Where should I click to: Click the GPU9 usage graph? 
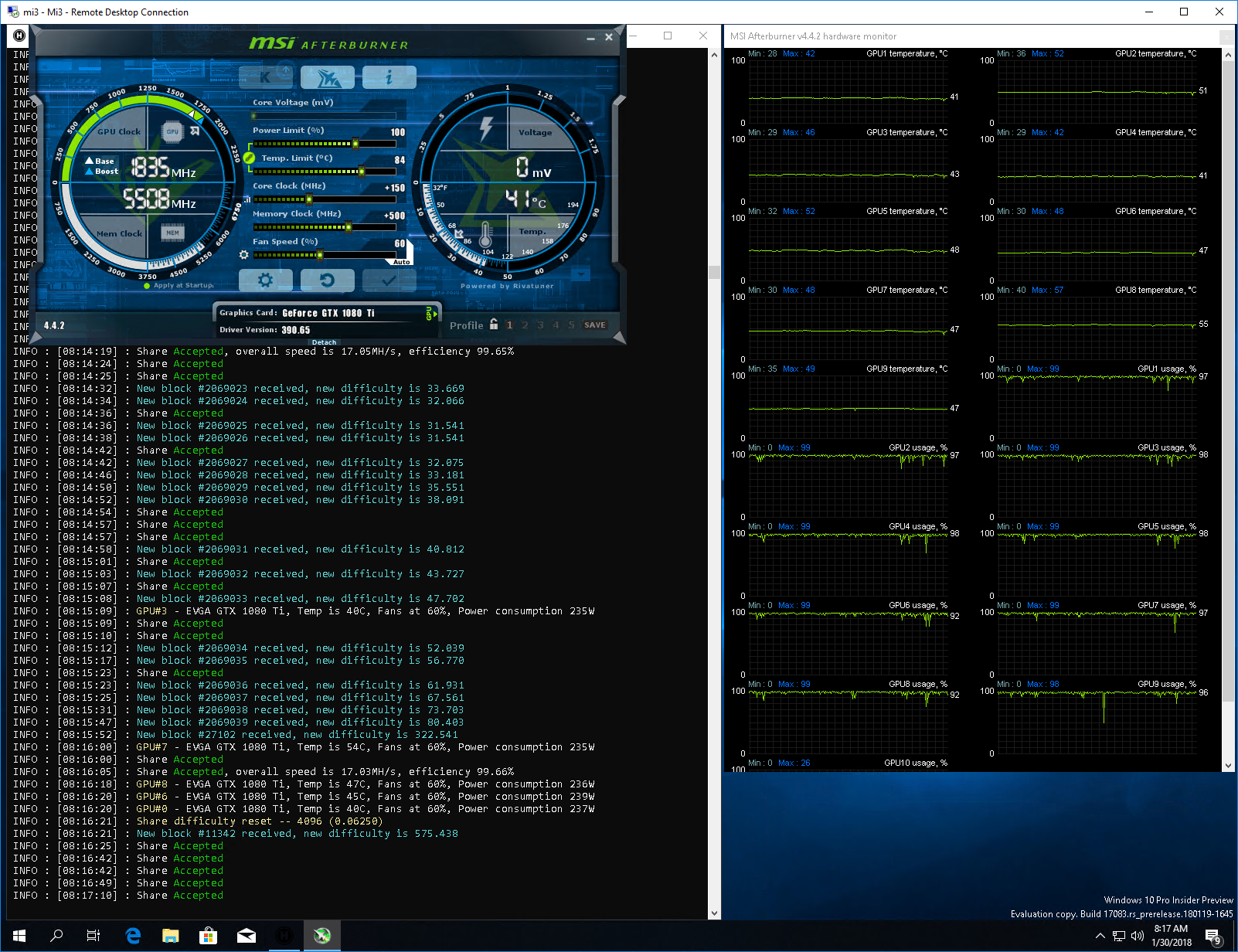[x=1097, y=722]
